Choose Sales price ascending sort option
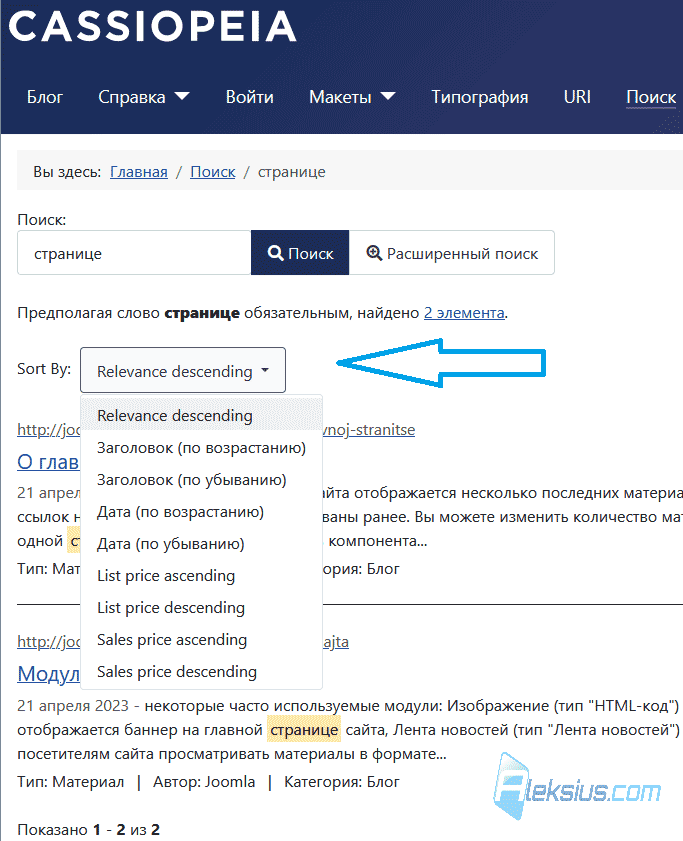This screenshot has width=683, height=841. point(201,639)
